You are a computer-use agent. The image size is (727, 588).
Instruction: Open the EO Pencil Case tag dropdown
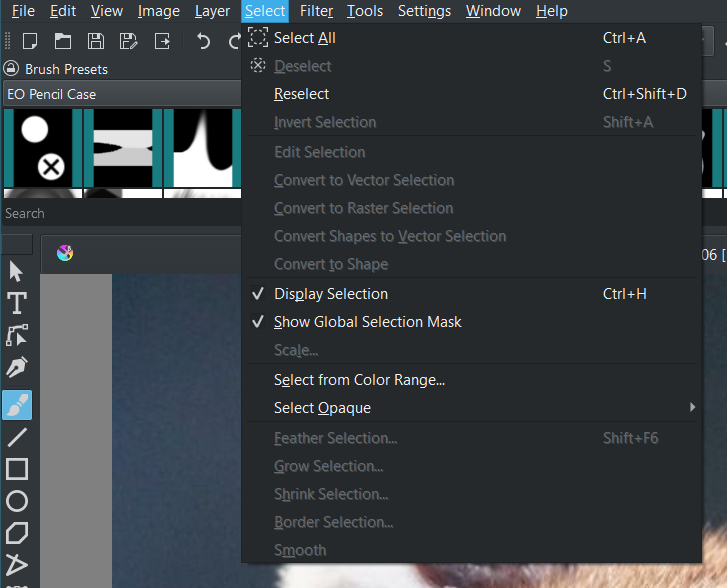click(122, 94)
